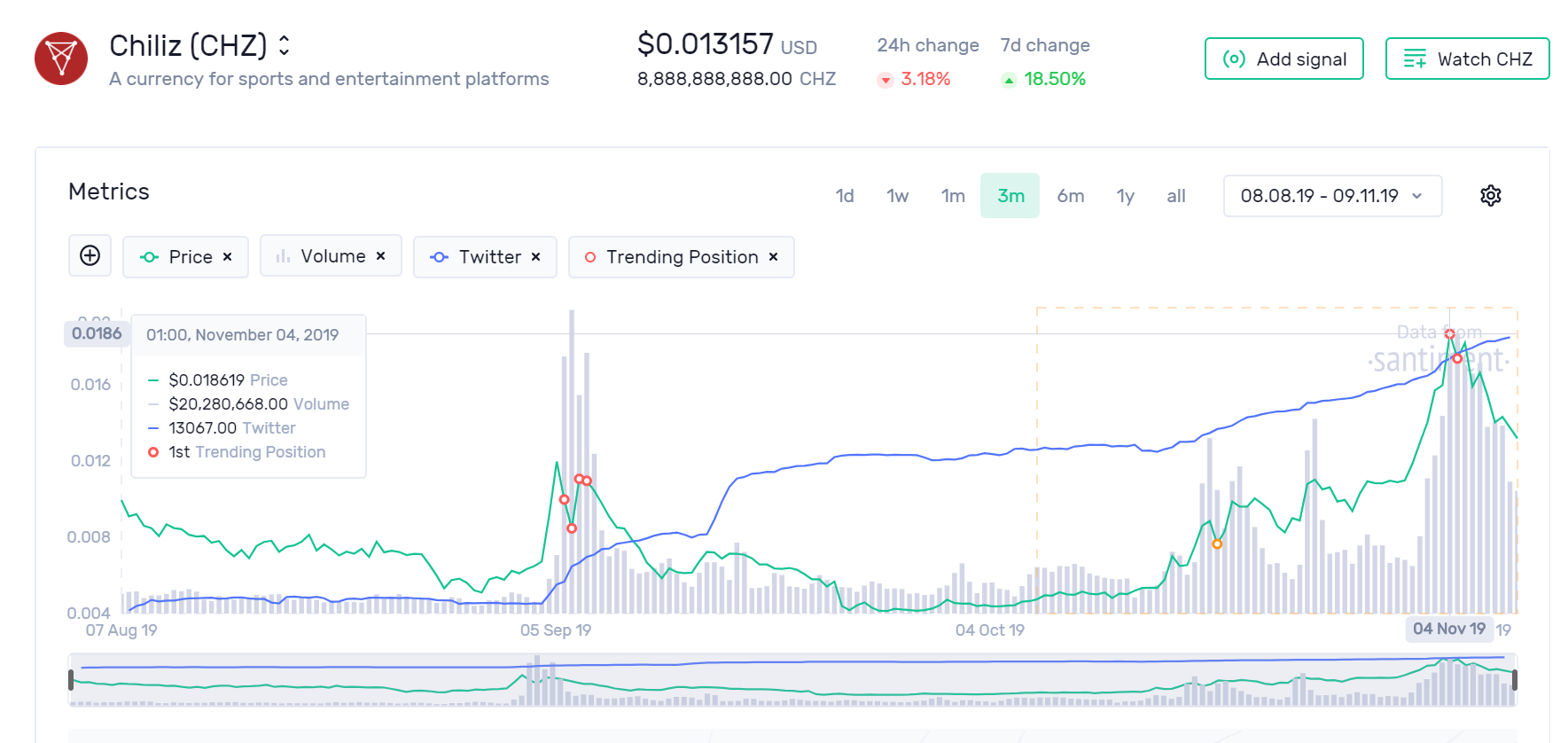Click the Add signal button
Screen dimensions: 1568x743
1283,59
